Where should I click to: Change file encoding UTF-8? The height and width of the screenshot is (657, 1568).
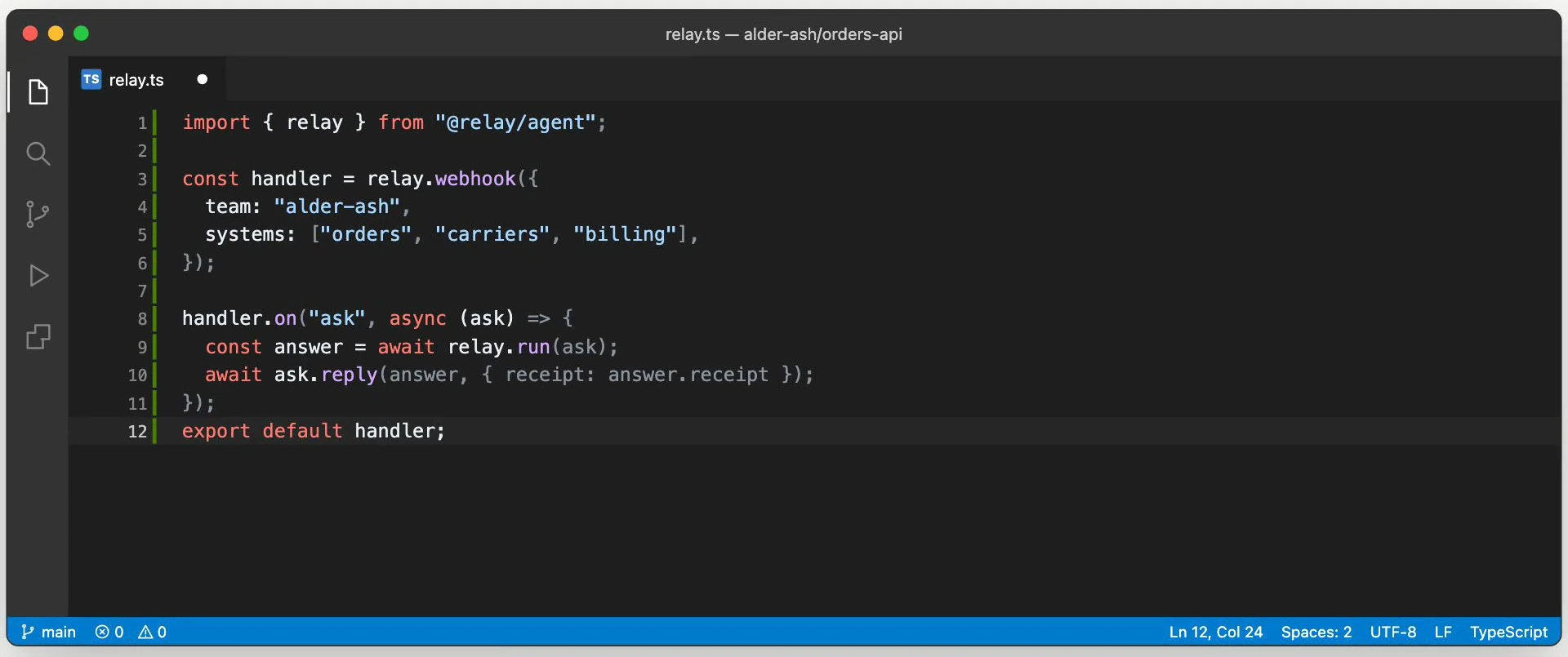click(1392, 632)
